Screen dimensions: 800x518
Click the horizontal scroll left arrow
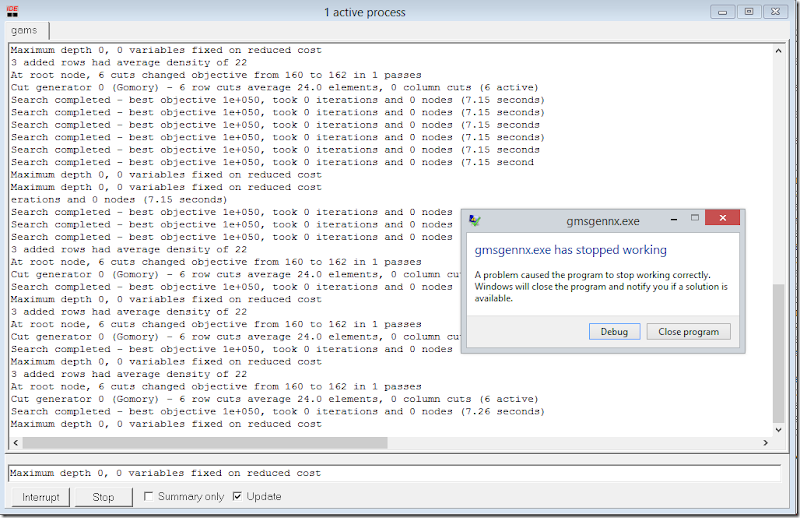16,442
